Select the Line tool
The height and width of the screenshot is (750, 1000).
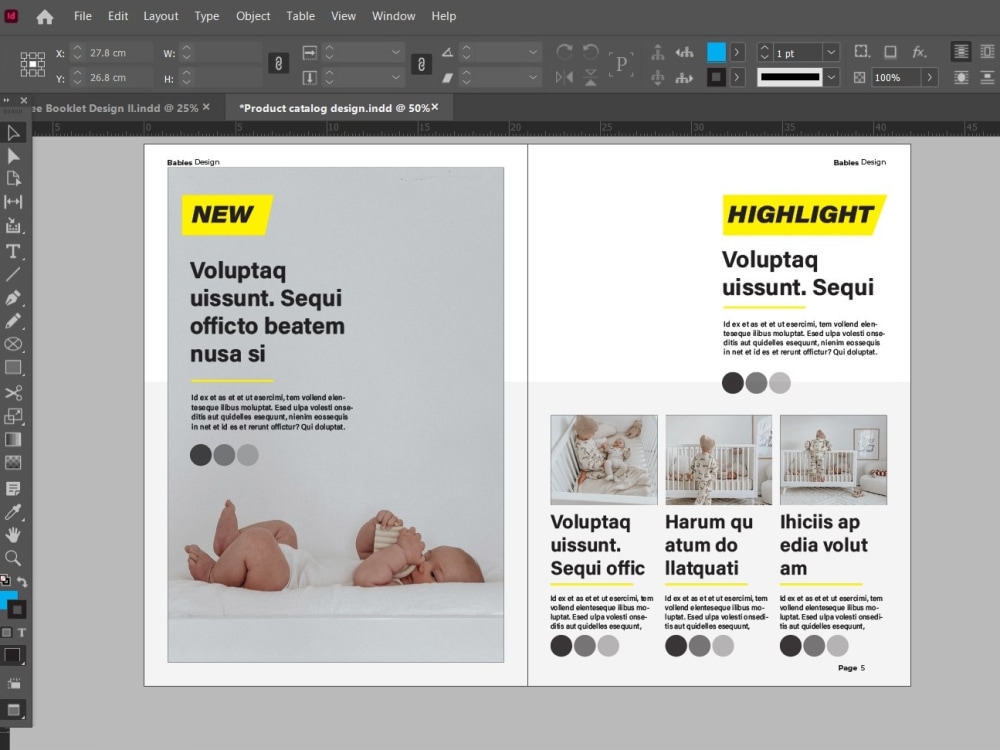coord(13,274)
